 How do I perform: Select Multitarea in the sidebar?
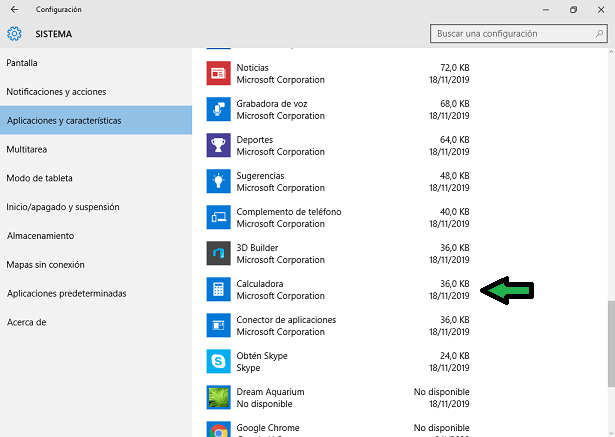27,149
